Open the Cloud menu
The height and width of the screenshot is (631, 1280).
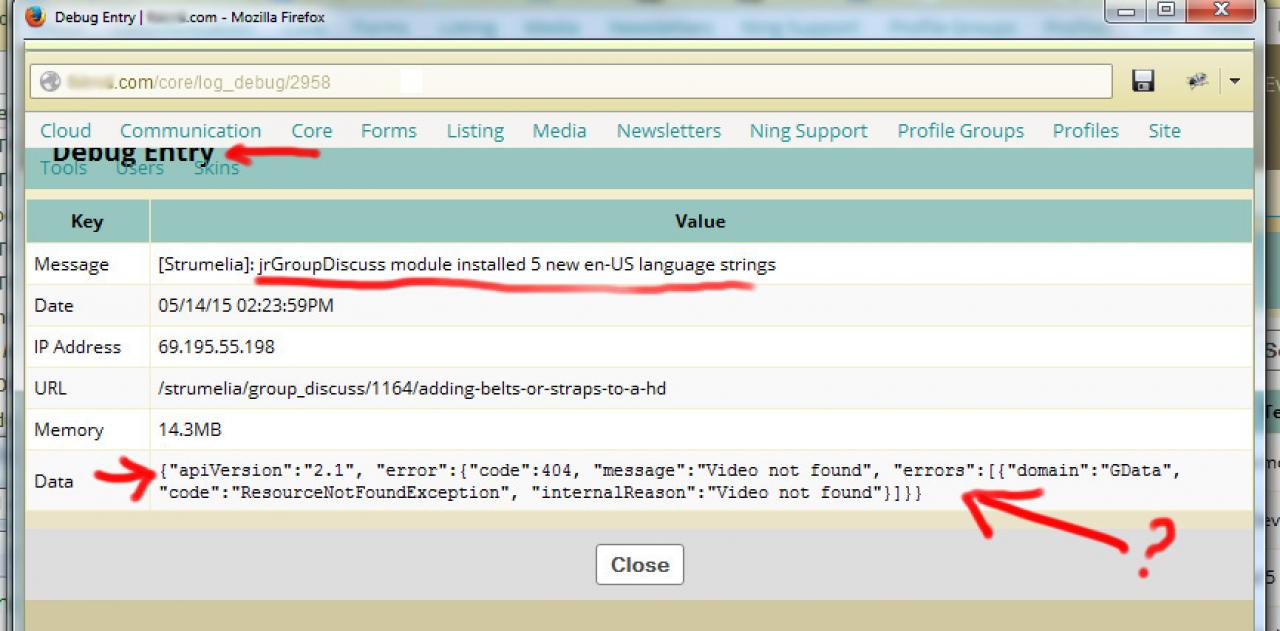(x=65, y=131)
